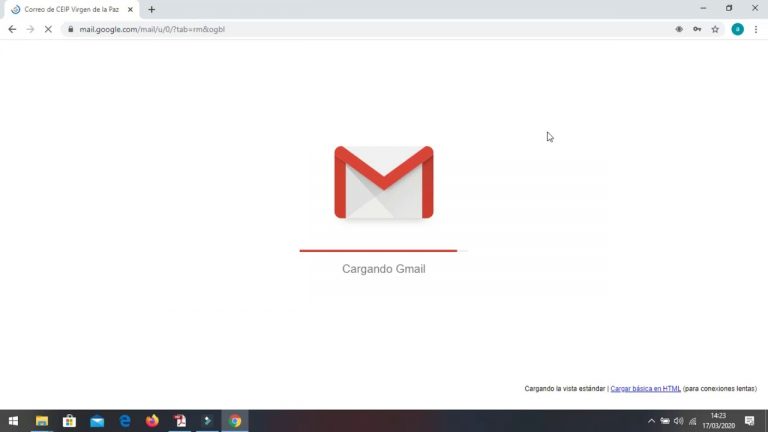This screenshot has width=768, height=432.
Task: Click the Gmail envelope logo
Action: [384, 182]
